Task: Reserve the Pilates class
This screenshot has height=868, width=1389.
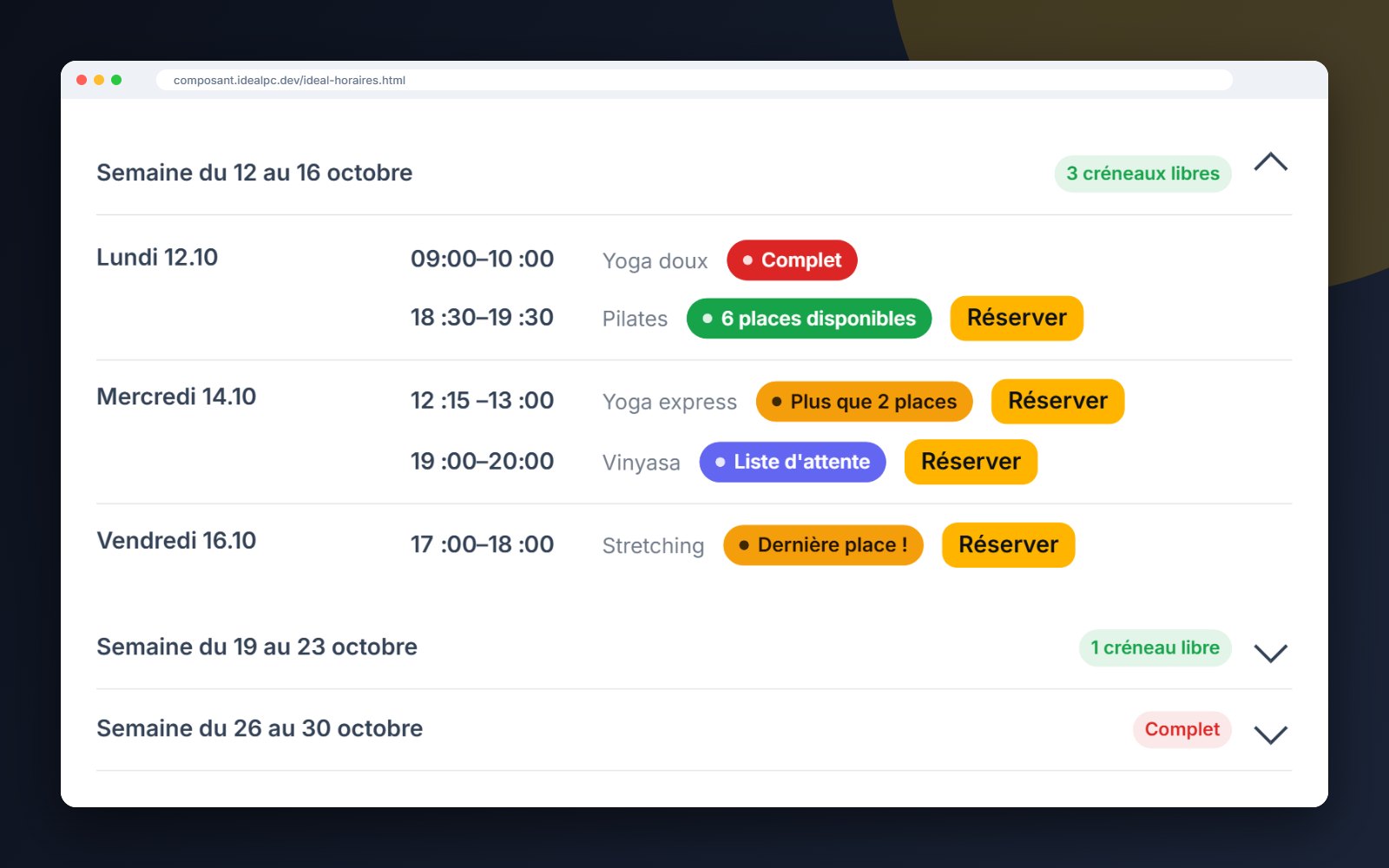Action: [x=1017, y=319]
